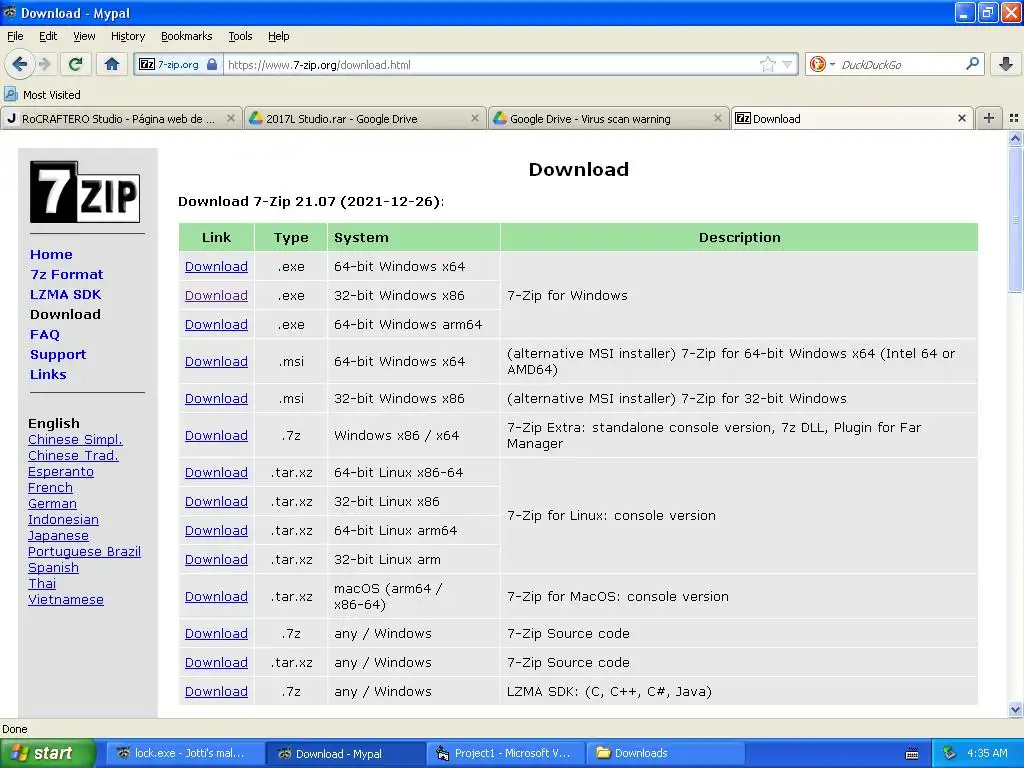Open the DuckDuckGo search engine selector
This screenshot has height=768, width=1024.
(822, 64)
